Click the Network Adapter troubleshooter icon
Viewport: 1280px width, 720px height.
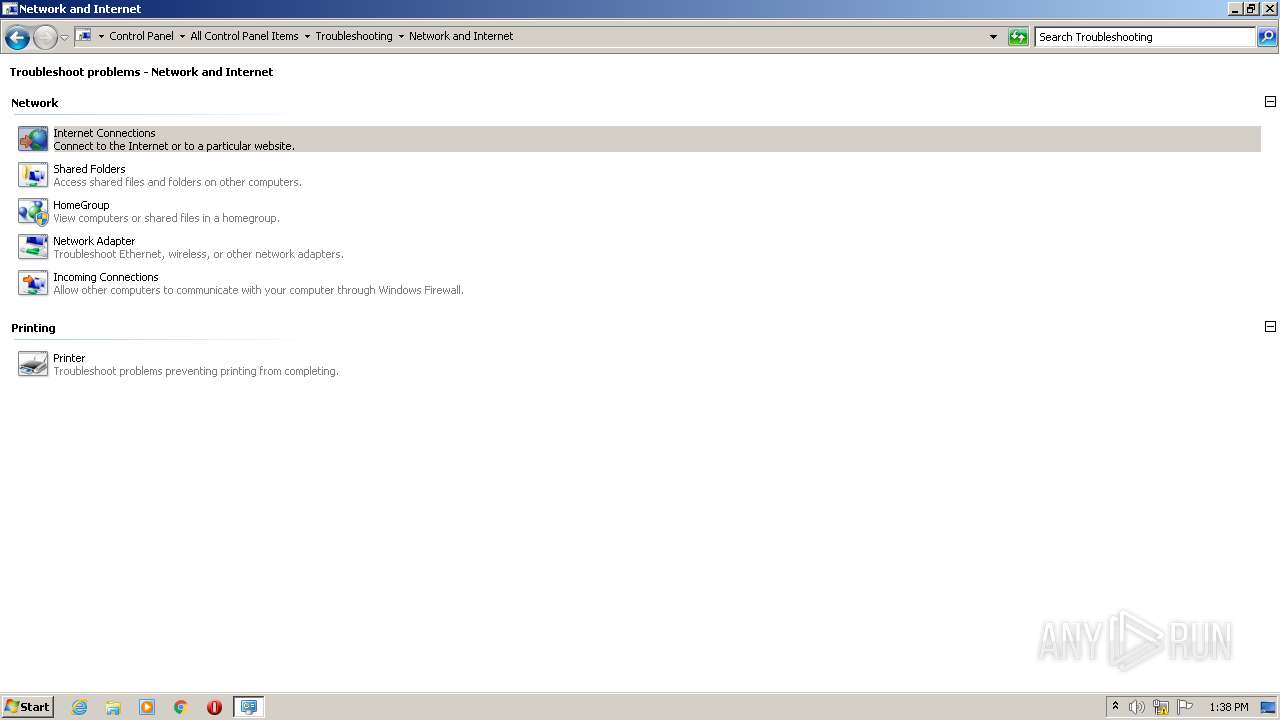tap(33, 247)
